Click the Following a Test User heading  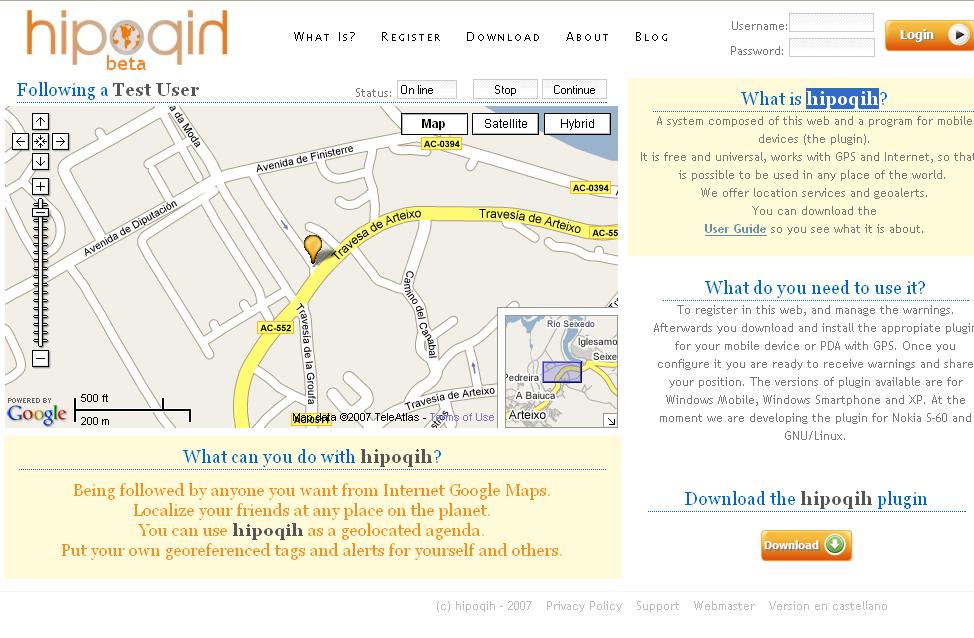tap(107, 90)
